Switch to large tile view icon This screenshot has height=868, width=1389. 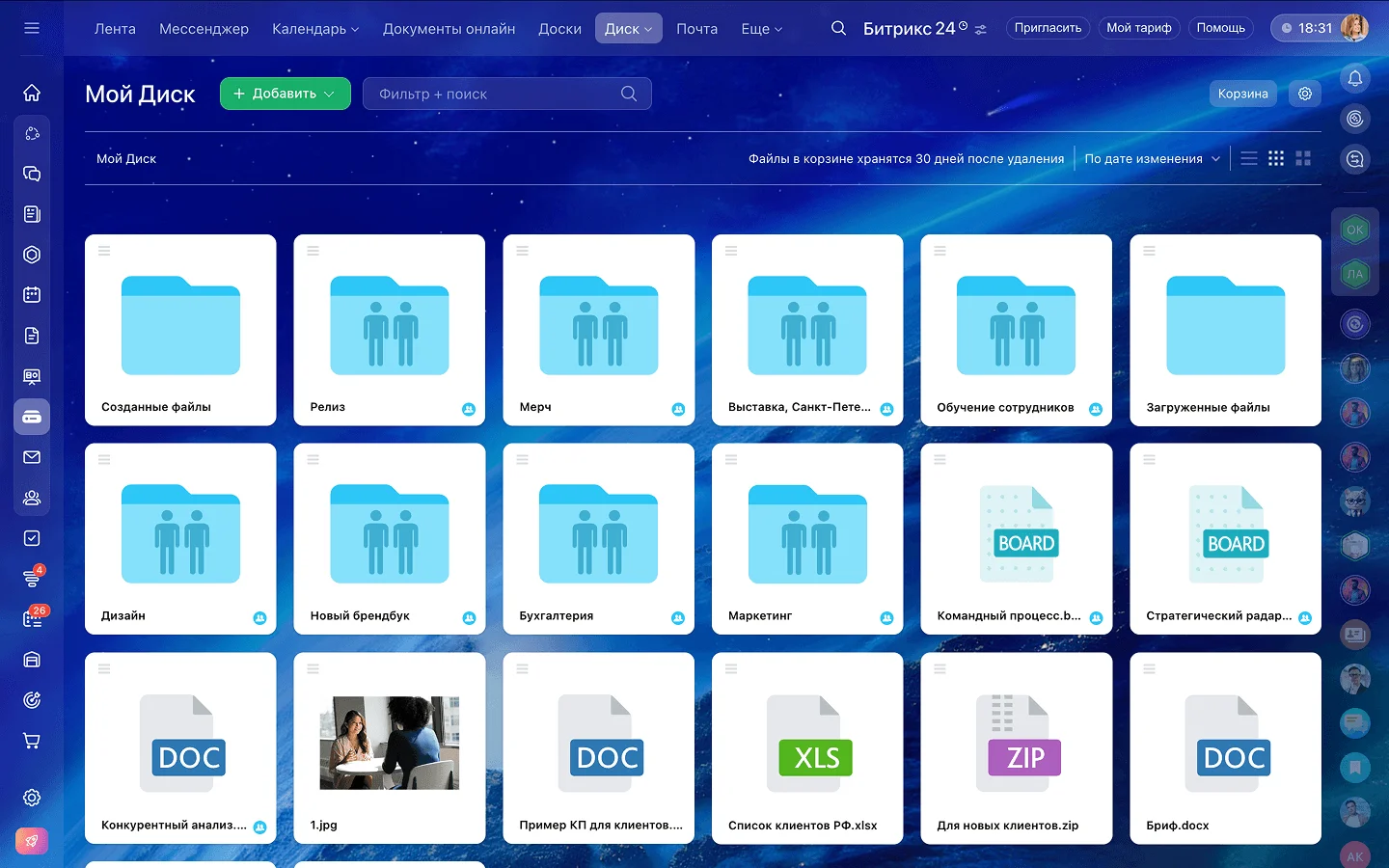pyautogui.click(x=1303, y=158)
